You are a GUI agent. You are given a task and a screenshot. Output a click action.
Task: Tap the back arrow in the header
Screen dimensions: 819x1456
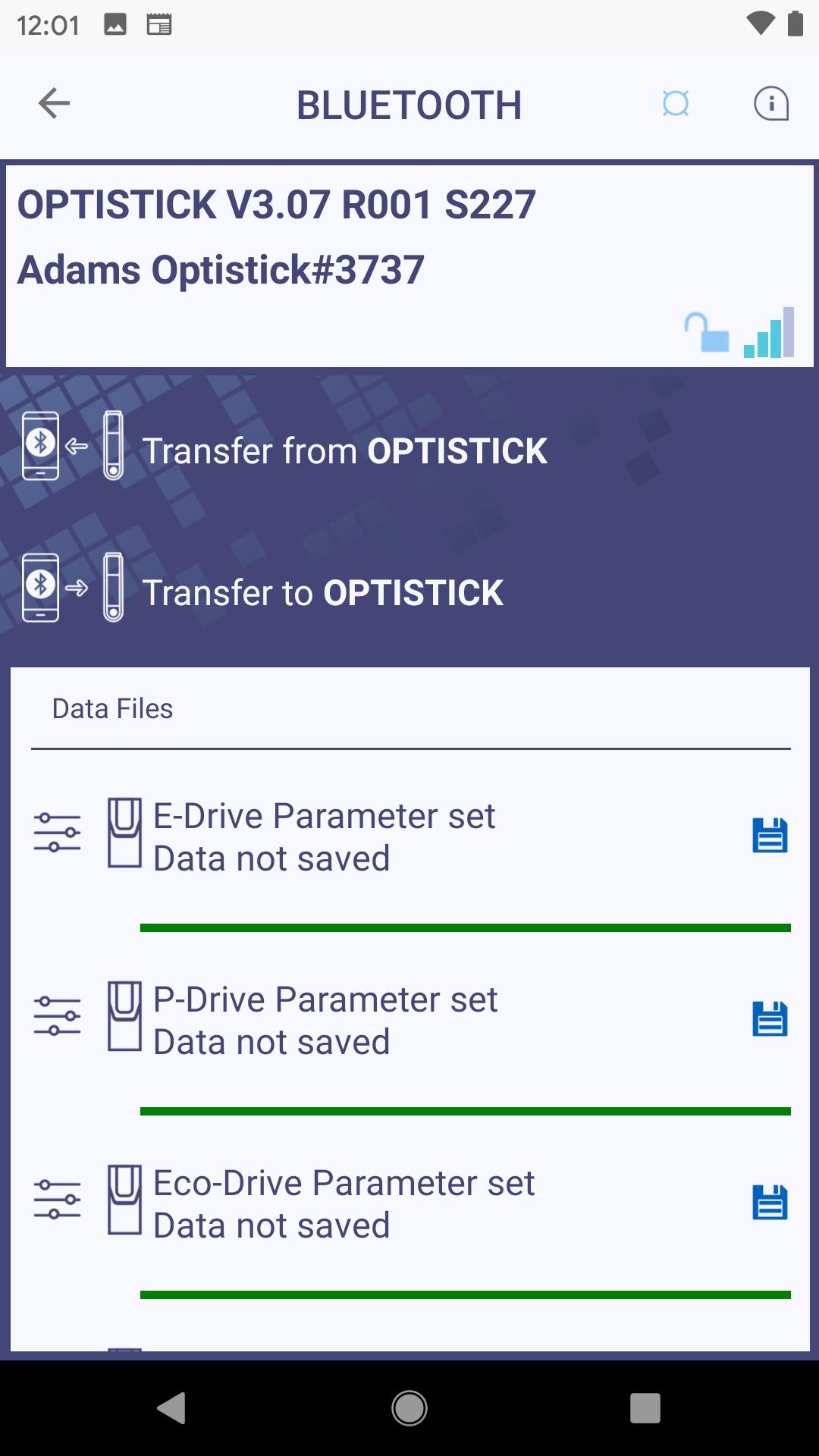tap(54, 103)
